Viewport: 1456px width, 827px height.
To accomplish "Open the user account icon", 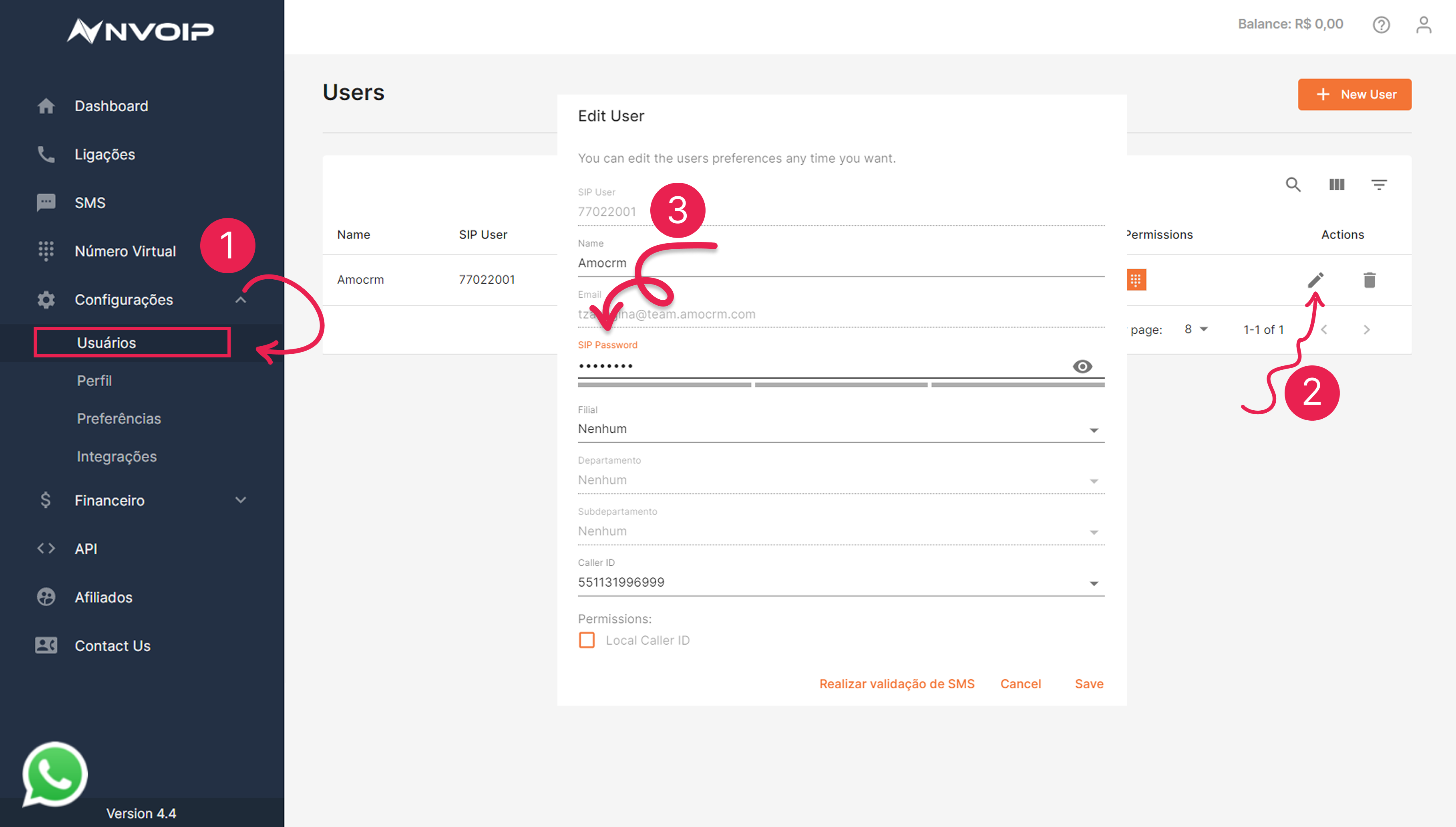I will pos(1424,25).
